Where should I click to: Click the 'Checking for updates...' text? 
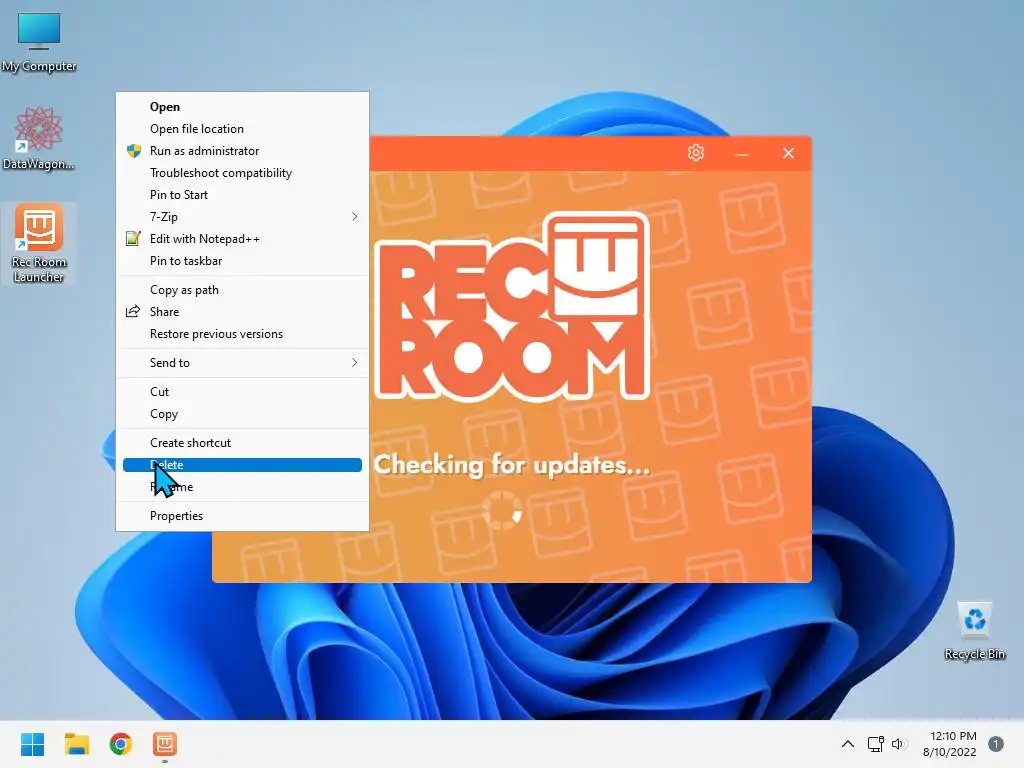click(x=512, y=465)
